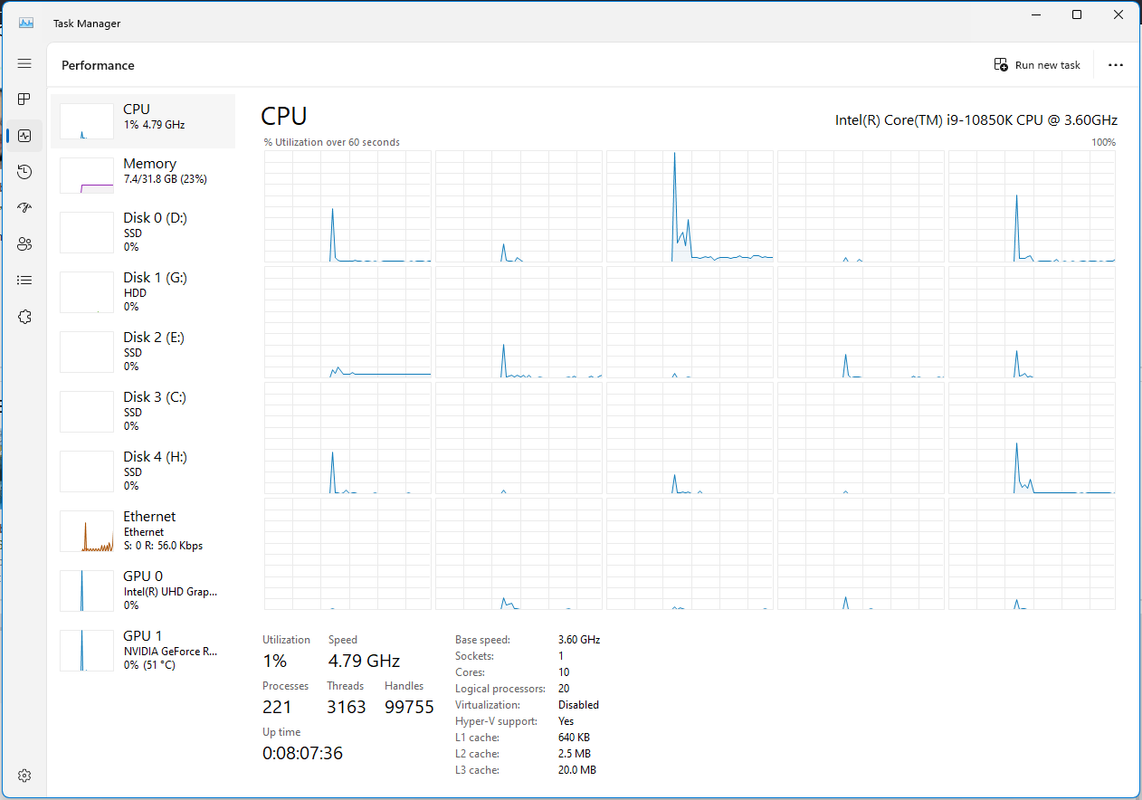Close the Task Manager window

click(x=1118, y=15)
